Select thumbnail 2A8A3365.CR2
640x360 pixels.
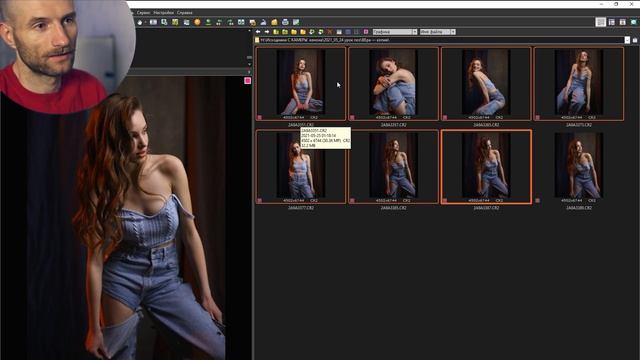tap(486, 83)
